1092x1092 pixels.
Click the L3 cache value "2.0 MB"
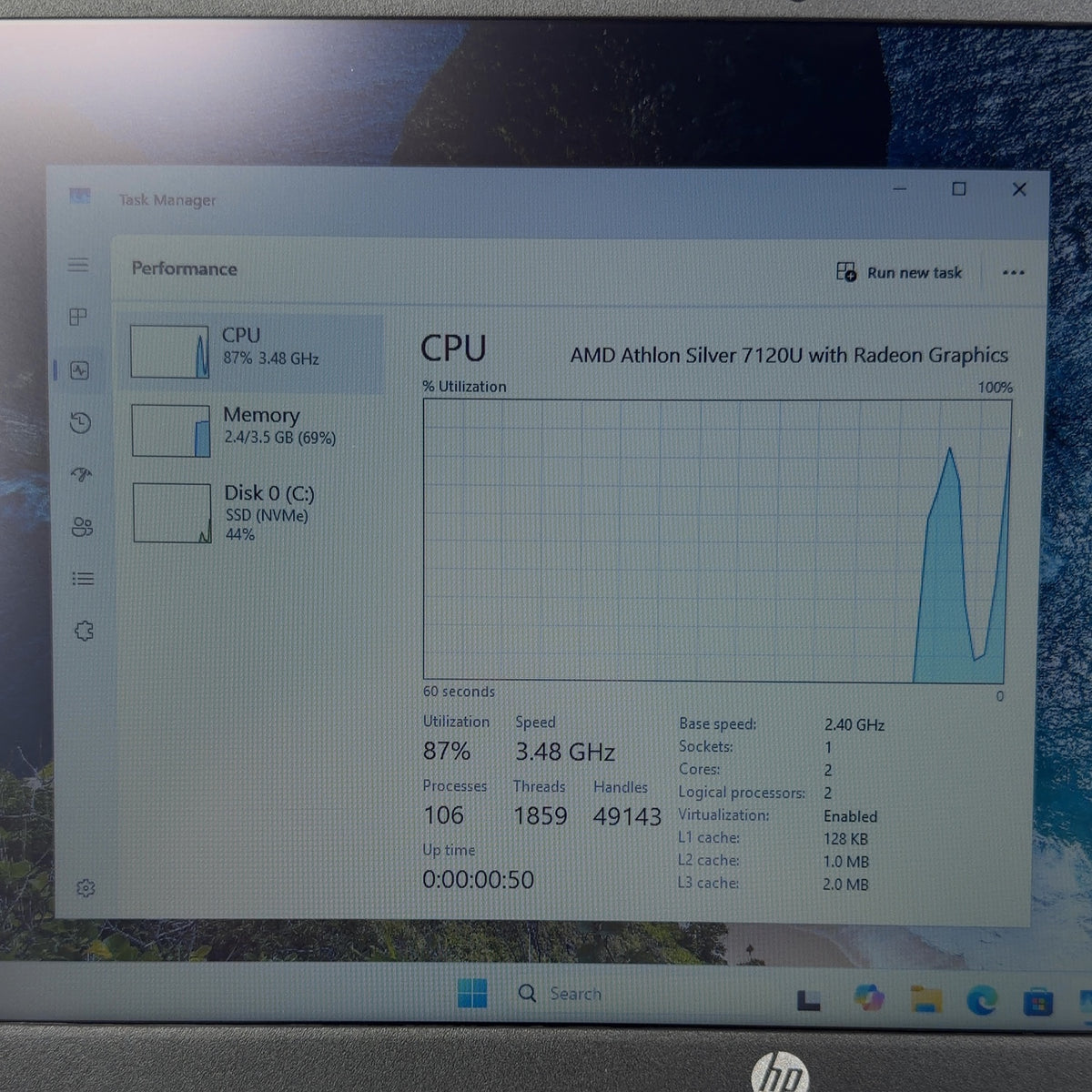click(845, 884)
